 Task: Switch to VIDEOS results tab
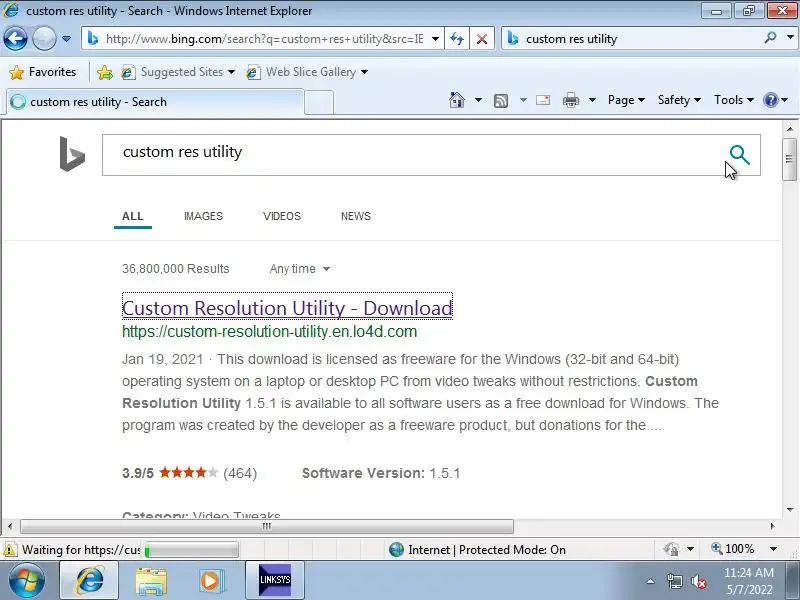282,216
